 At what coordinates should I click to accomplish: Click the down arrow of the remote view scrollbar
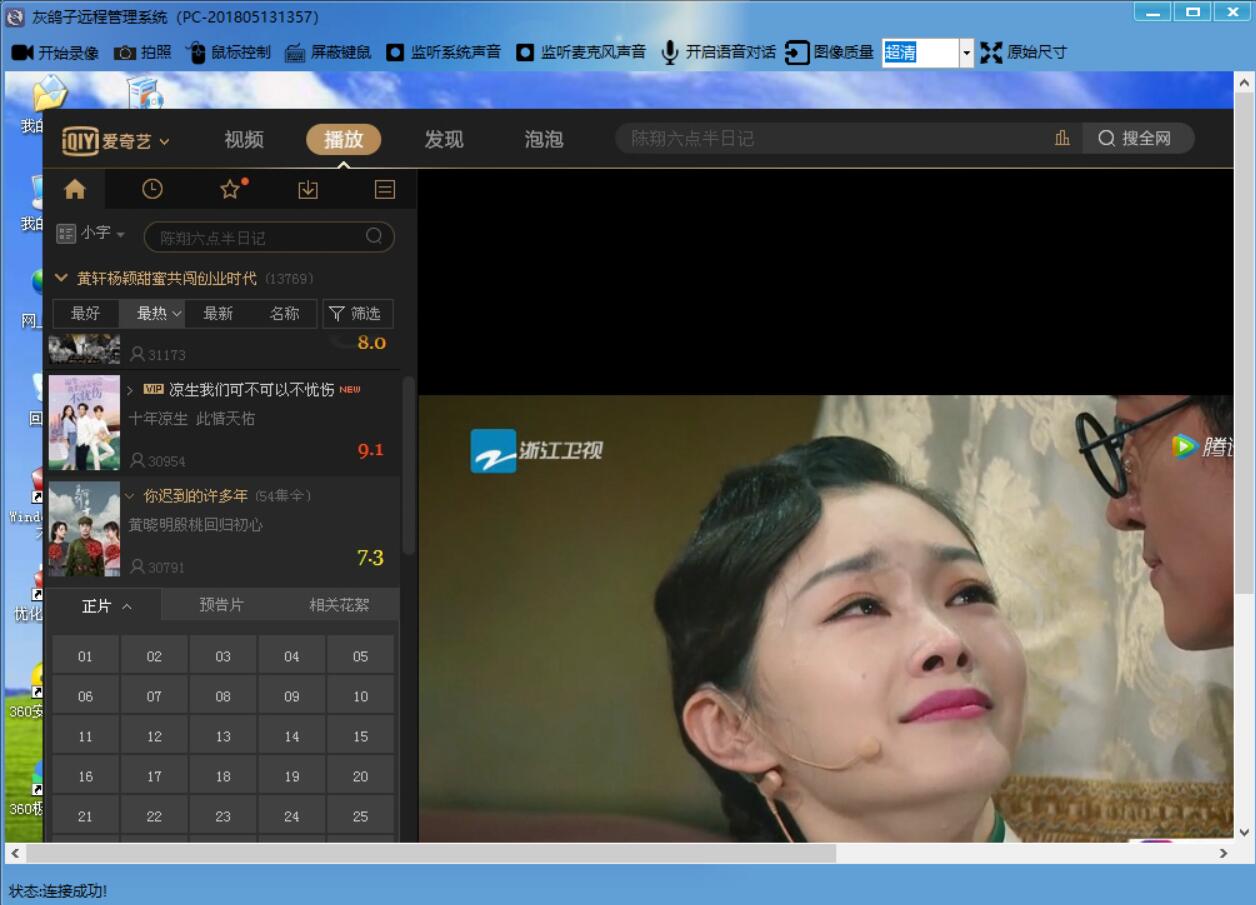coord(1245,832)
